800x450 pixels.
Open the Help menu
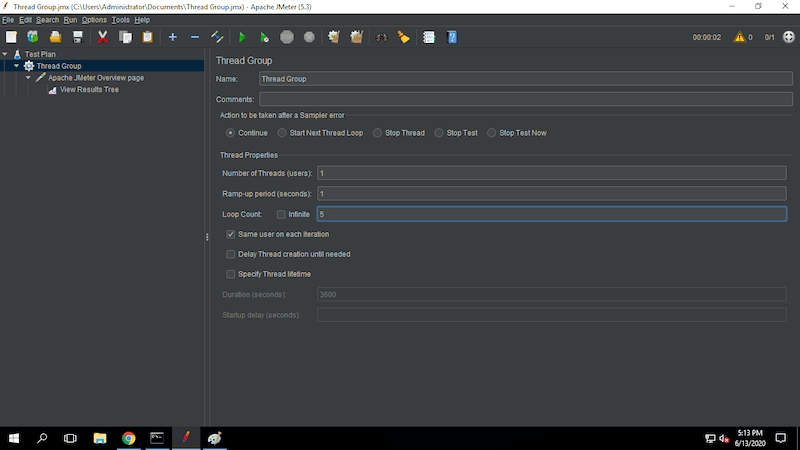pos(142,20)
